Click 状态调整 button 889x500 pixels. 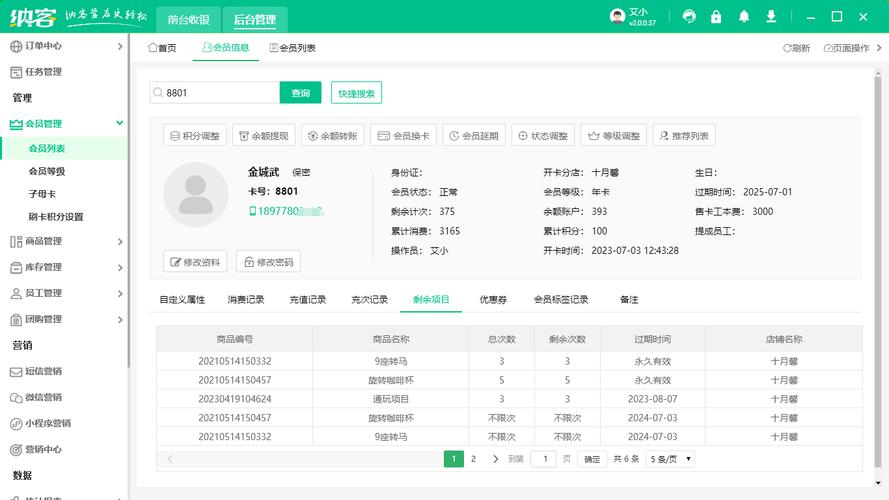[x=543, y=136]
